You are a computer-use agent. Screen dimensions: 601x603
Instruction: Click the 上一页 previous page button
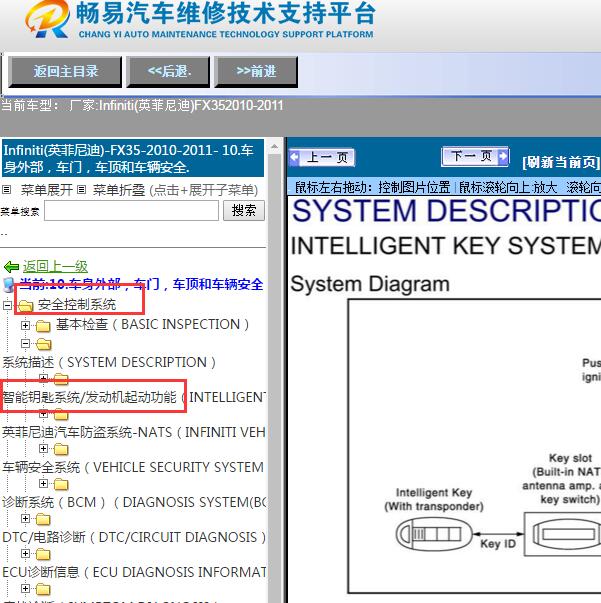[x=321, y=157]
